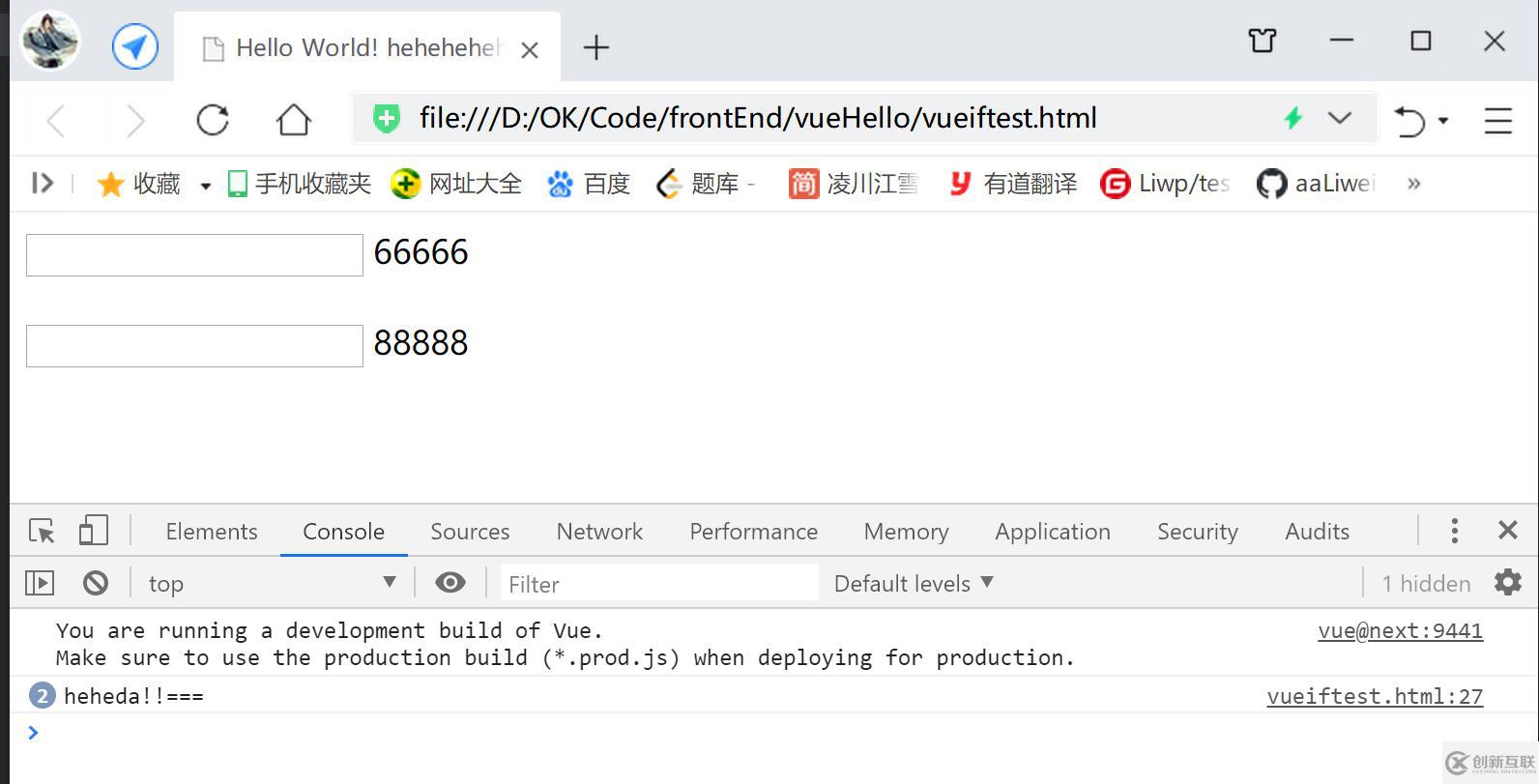Click the input field beside 88888
Viewport: 1539px width, 784px height.
tap(194, 346)
